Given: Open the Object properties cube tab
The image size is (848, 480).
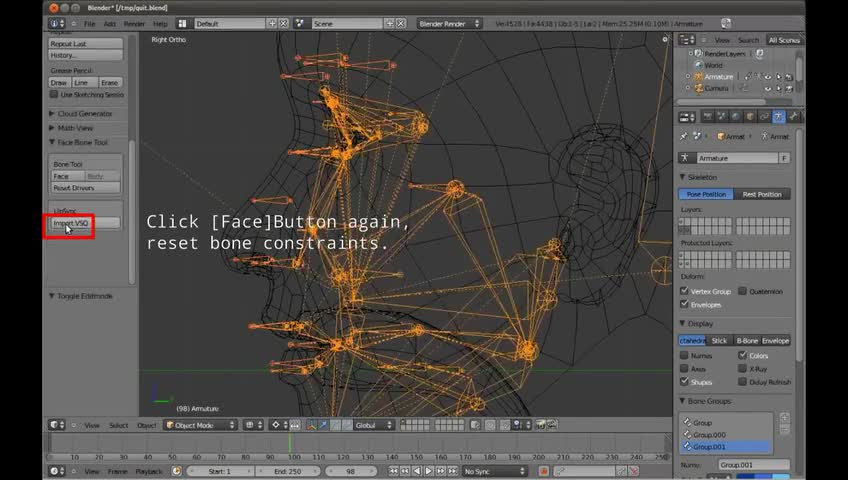Looking at the screenshot, I should (x=750, y=117).
